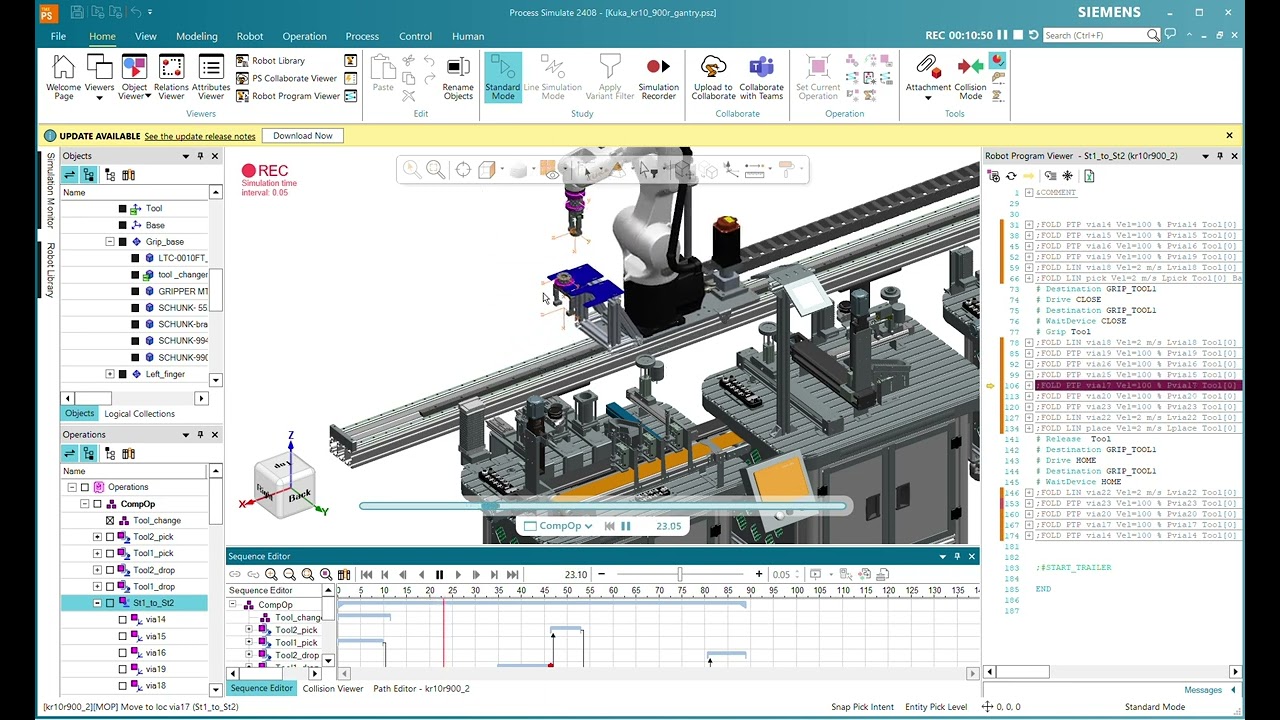Open the update release notes link
Viewport: 1280px width, 720px height.
(x=200, y=136)
